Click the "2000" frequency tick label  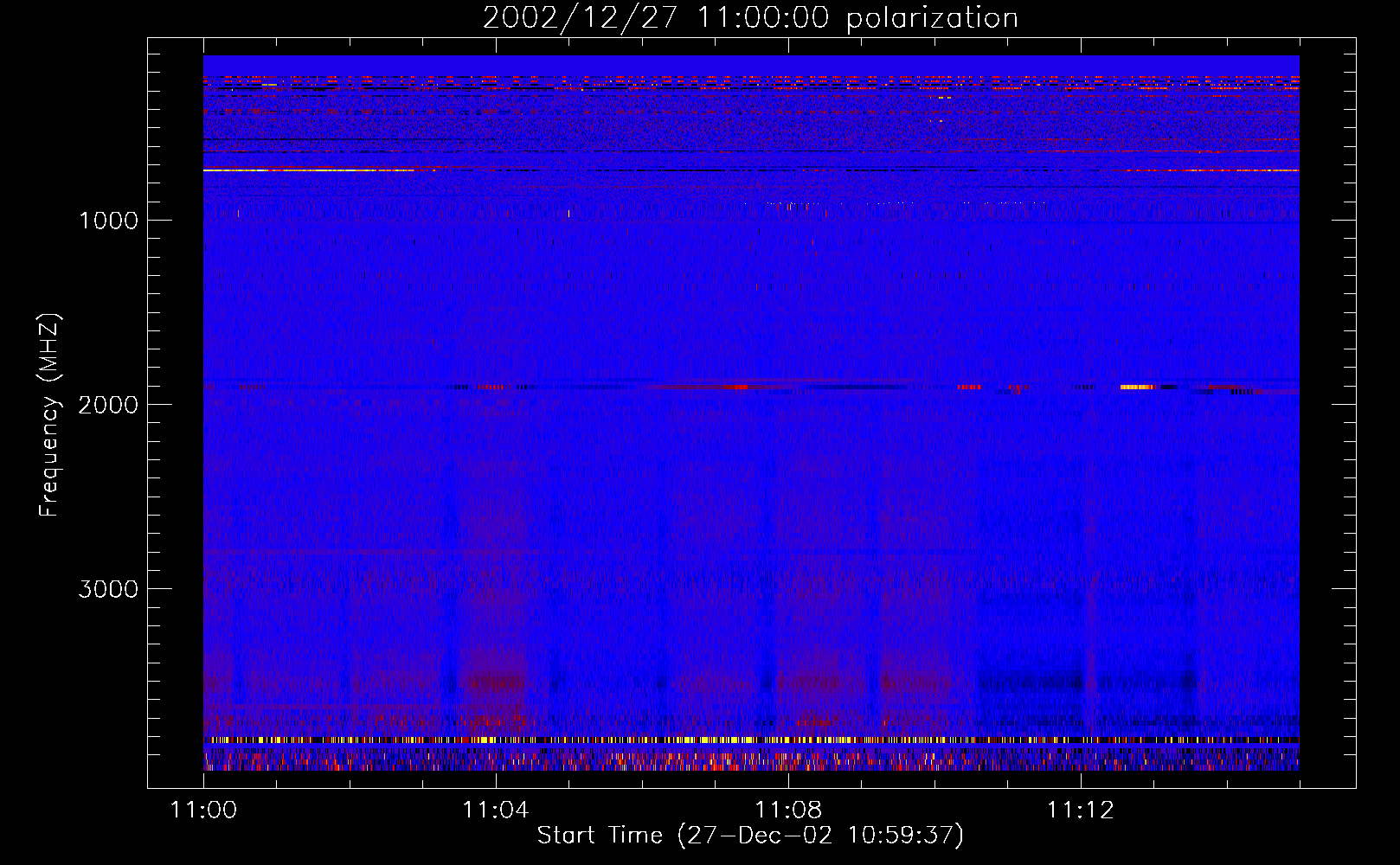coord(108,405)
